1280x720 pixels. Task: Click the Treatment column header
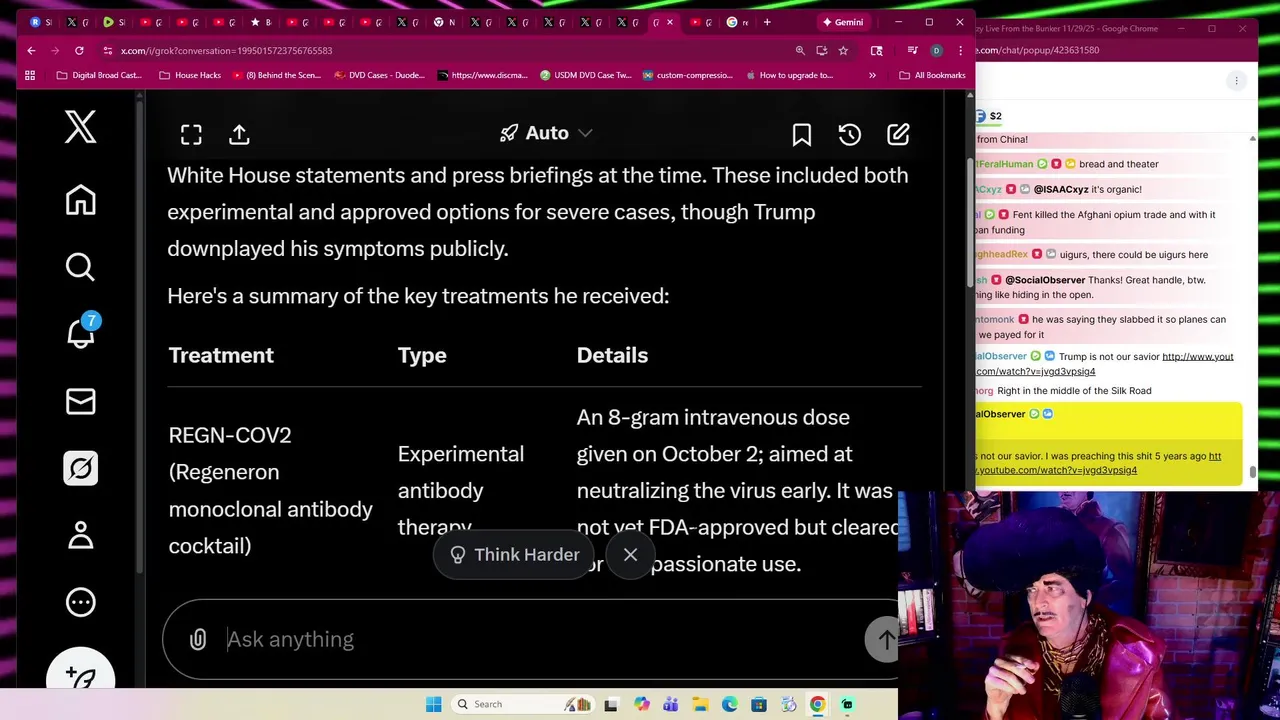221,355
